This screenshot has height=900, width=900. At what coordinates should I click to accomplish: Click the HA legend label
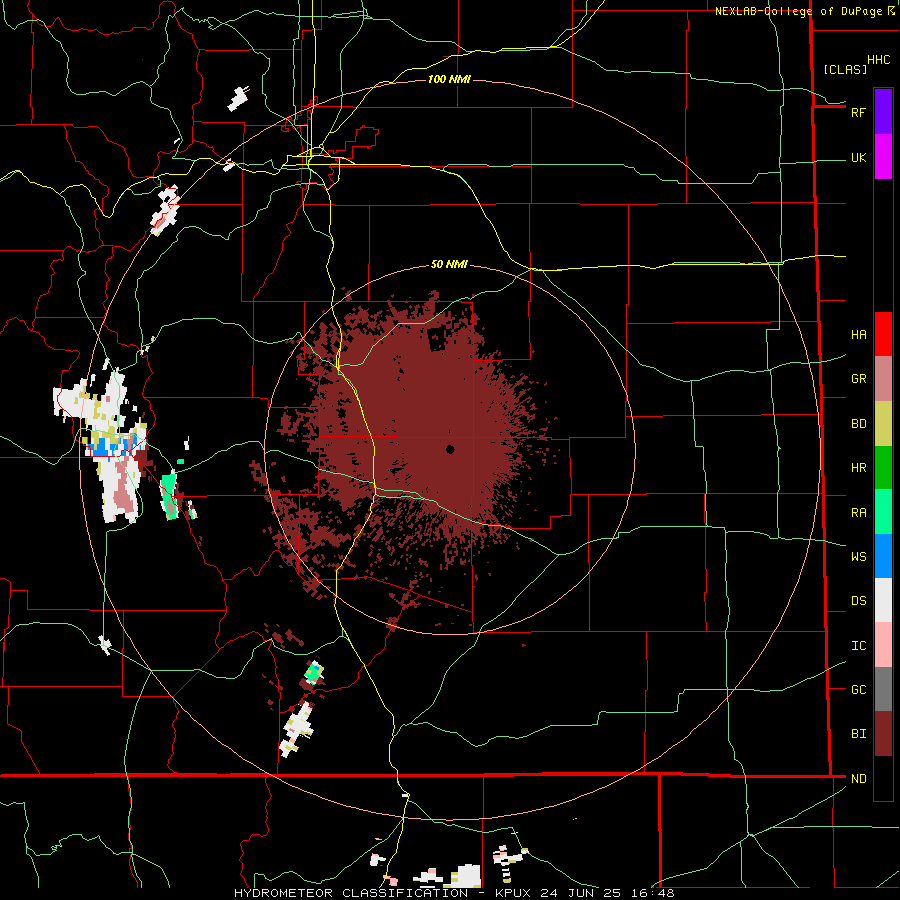click(x=858, y=335)
